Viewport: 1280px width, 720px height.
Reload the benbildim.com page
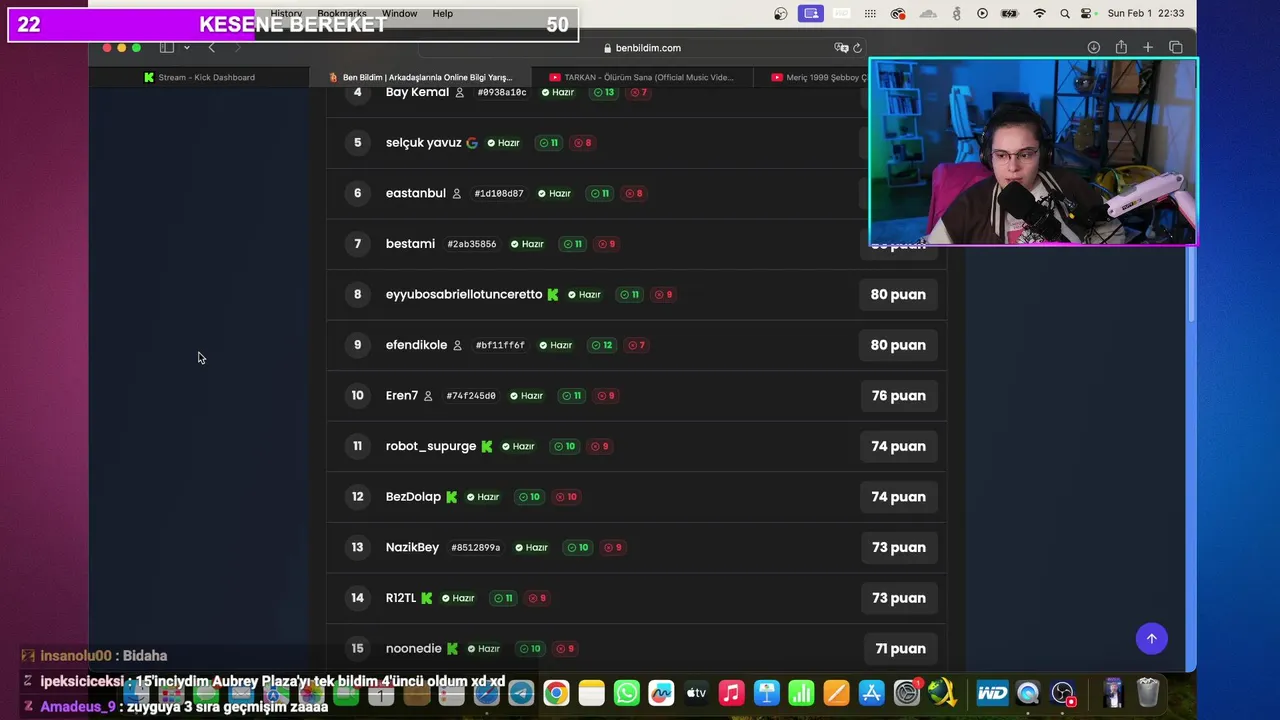(x=857, y=48)
